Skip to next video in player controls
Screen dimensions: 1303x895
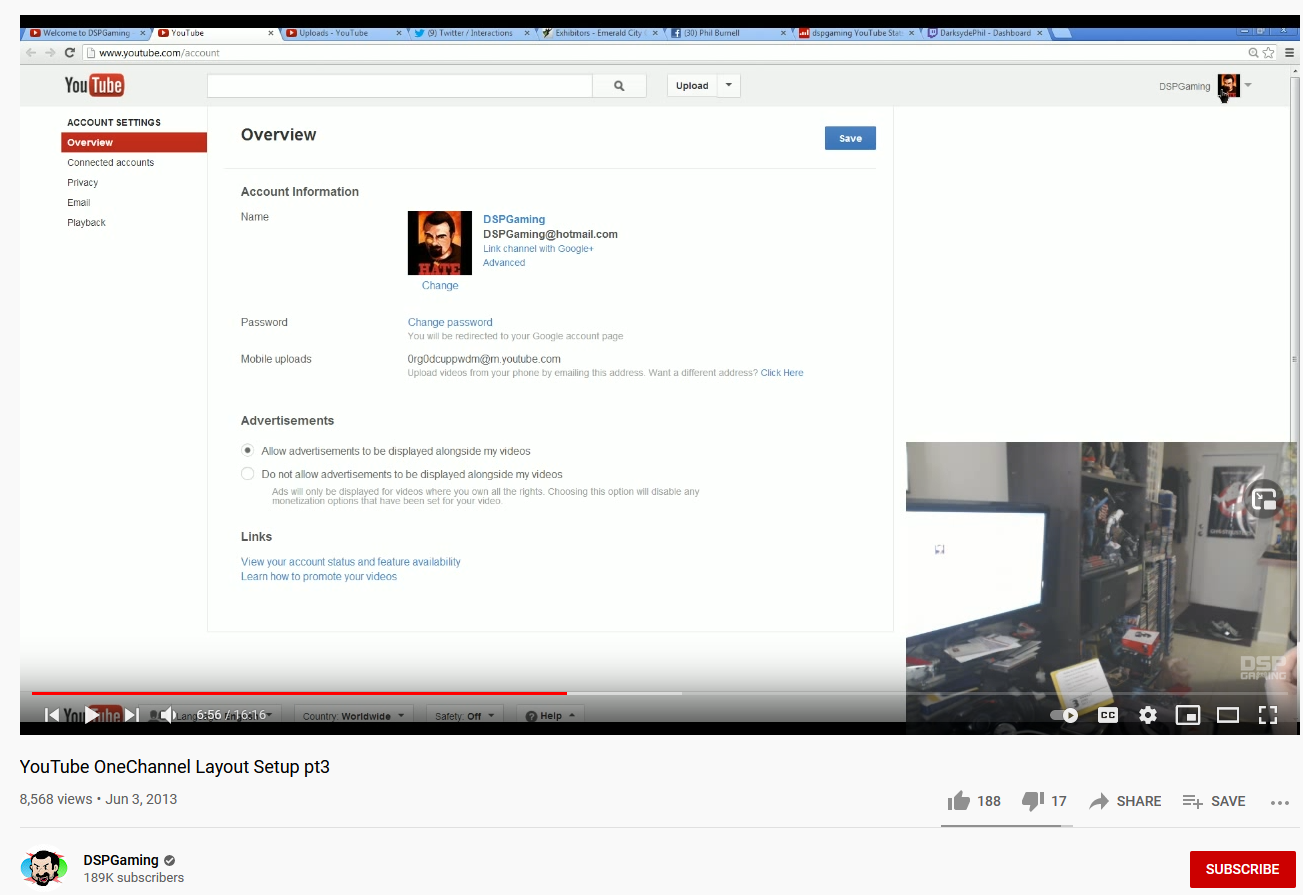tap(131, 715)
